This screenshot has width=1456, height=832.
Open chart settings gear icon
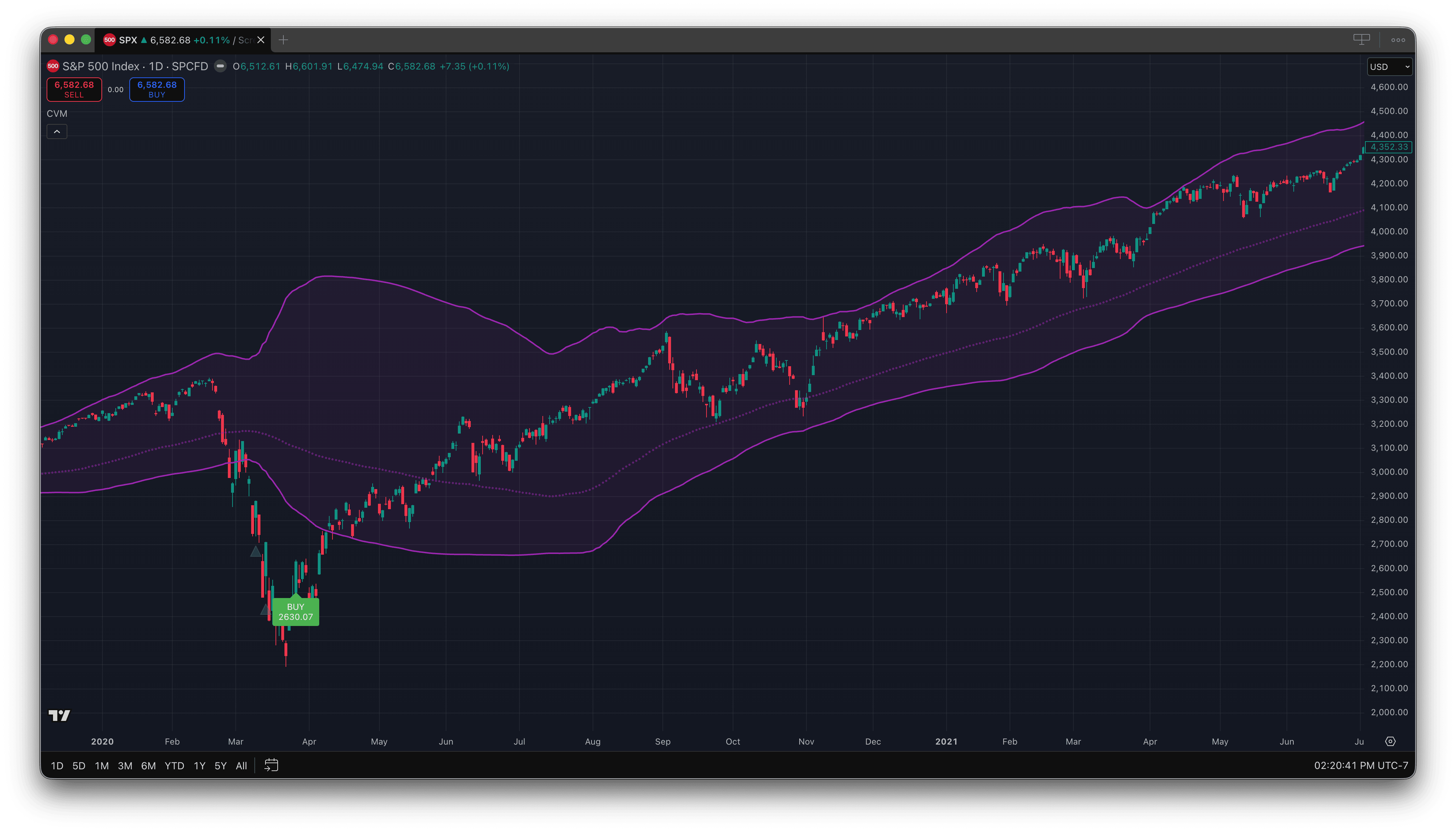[1390, 741]
